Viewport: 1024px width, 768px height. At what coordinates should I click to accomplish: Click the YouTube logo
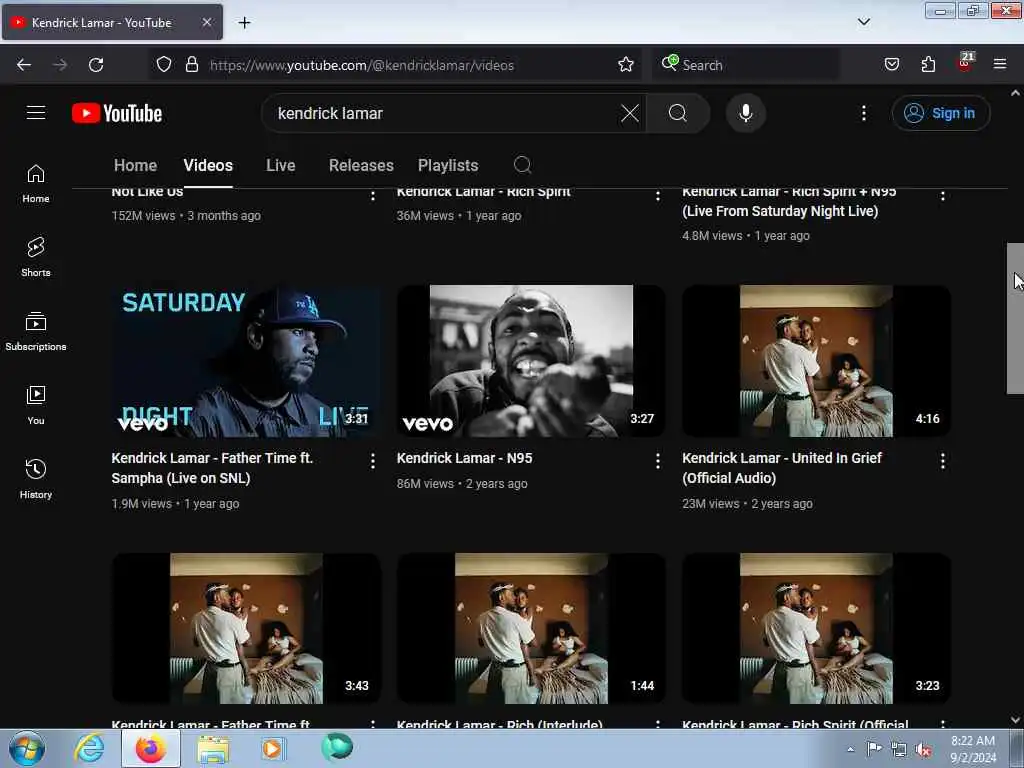click(x=117, y=113)
